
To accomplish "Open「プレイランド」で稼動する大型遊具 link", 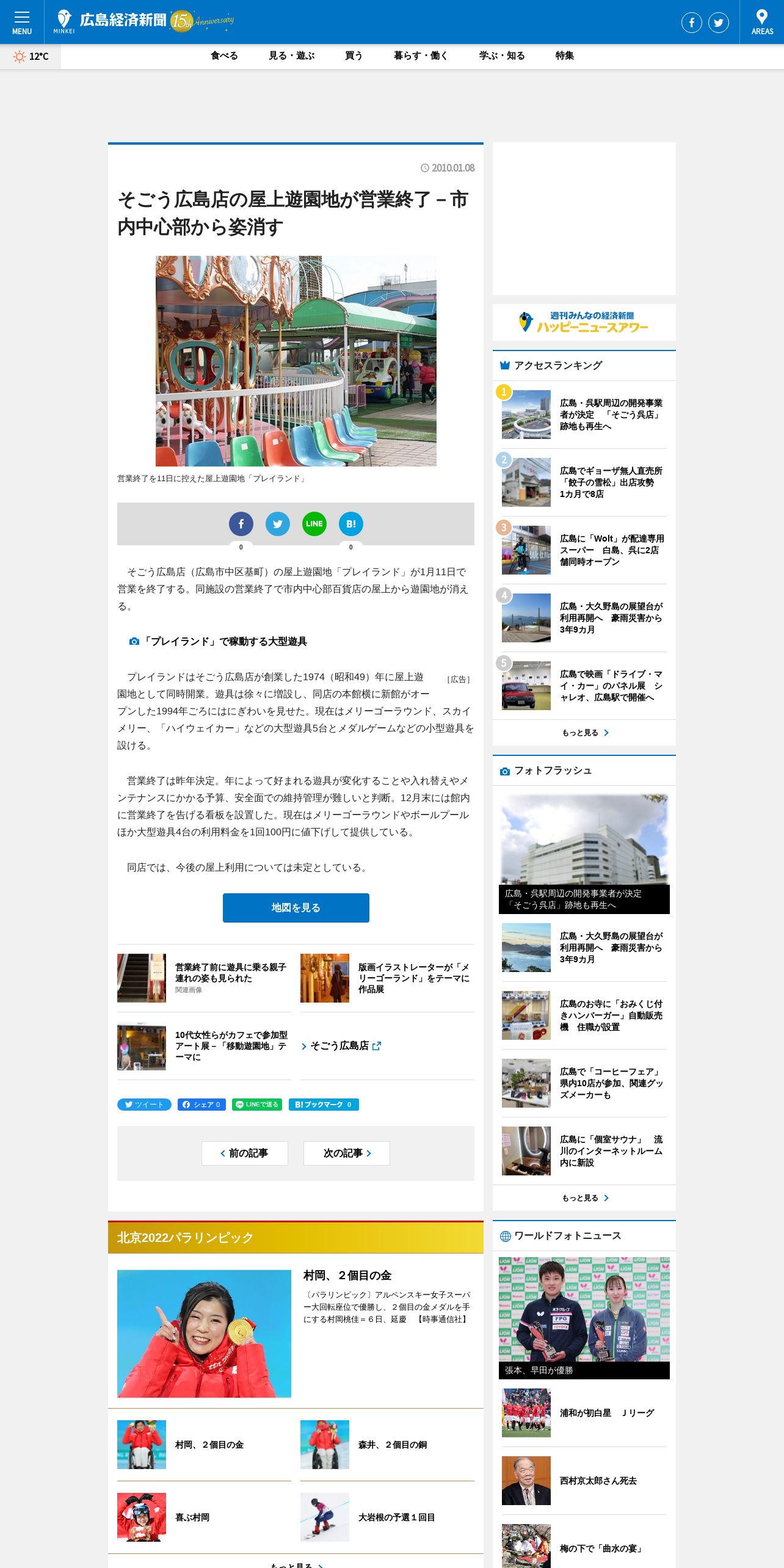I will [225, 642].
